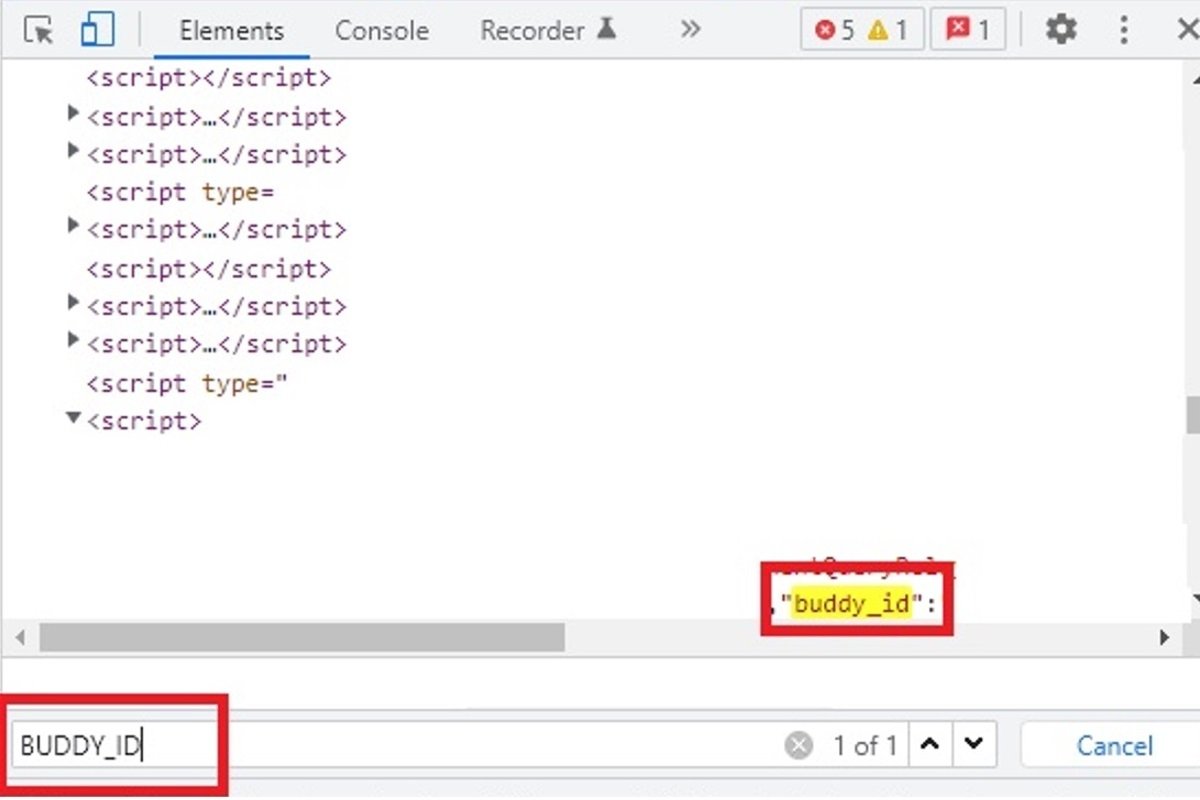Select the opened '<script>' tag row

point(144,421)
